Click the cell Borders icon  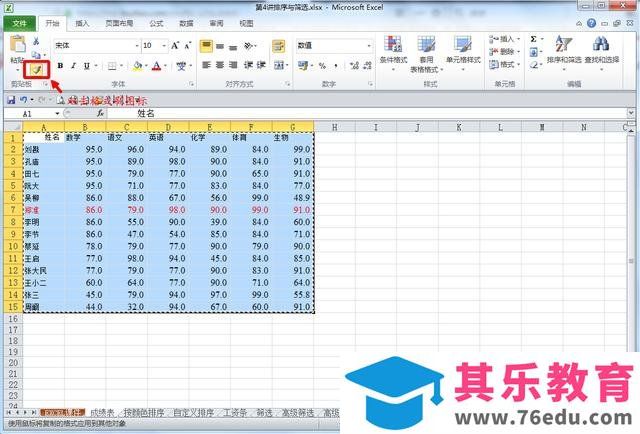112,65
